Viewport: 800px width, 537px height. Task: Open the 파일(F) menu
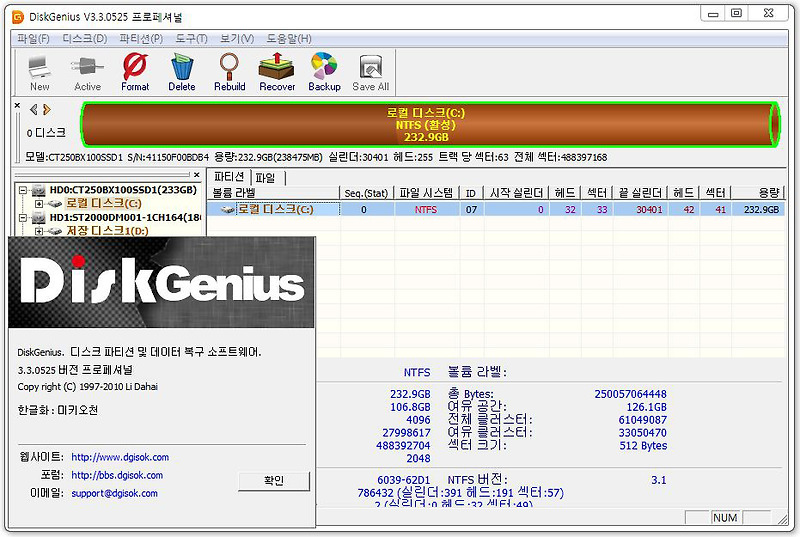[x=33, y=39]
